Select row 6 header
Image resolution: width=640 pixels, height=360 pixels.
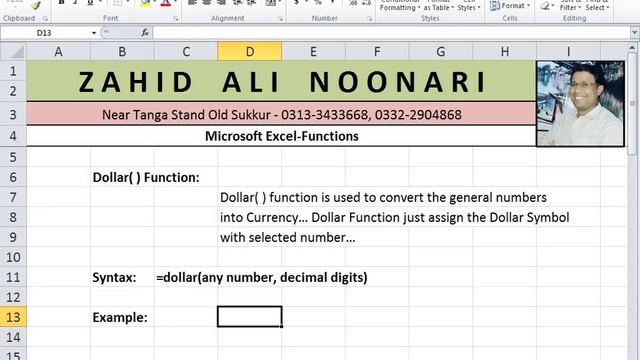pyautogui.click(x=13, y=177)
